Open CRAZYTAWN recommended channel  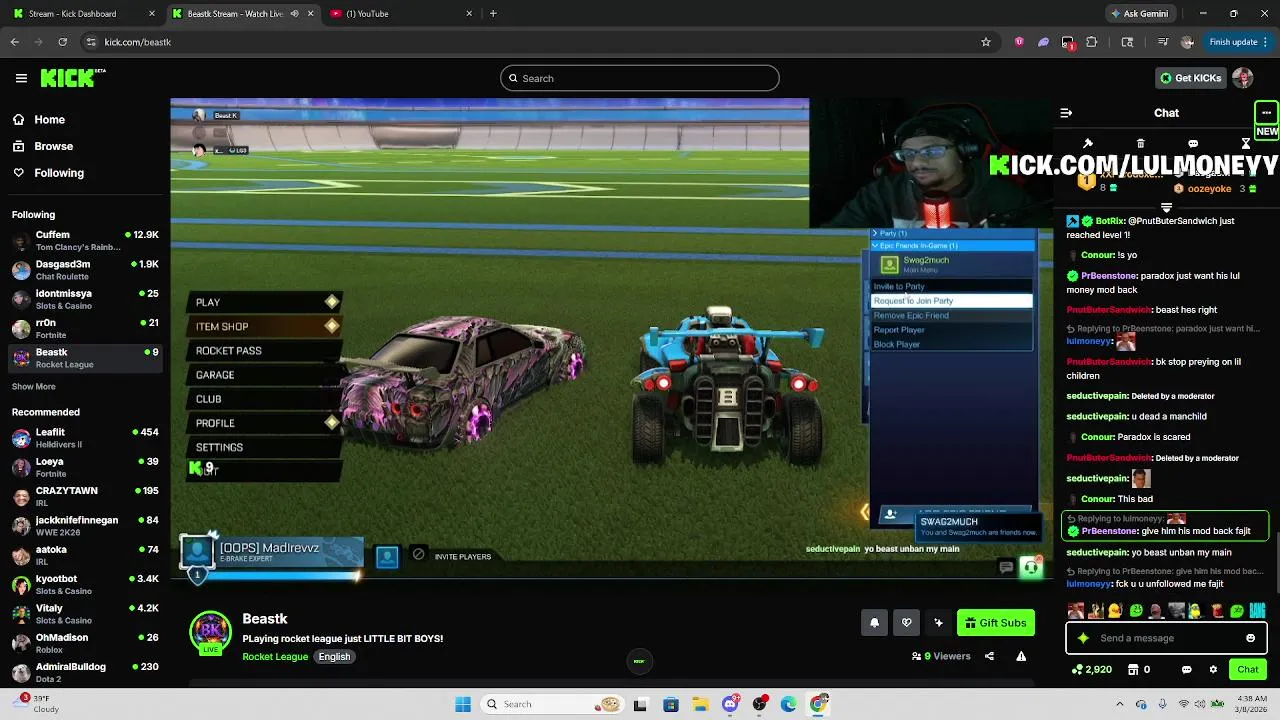pos(84,496)
